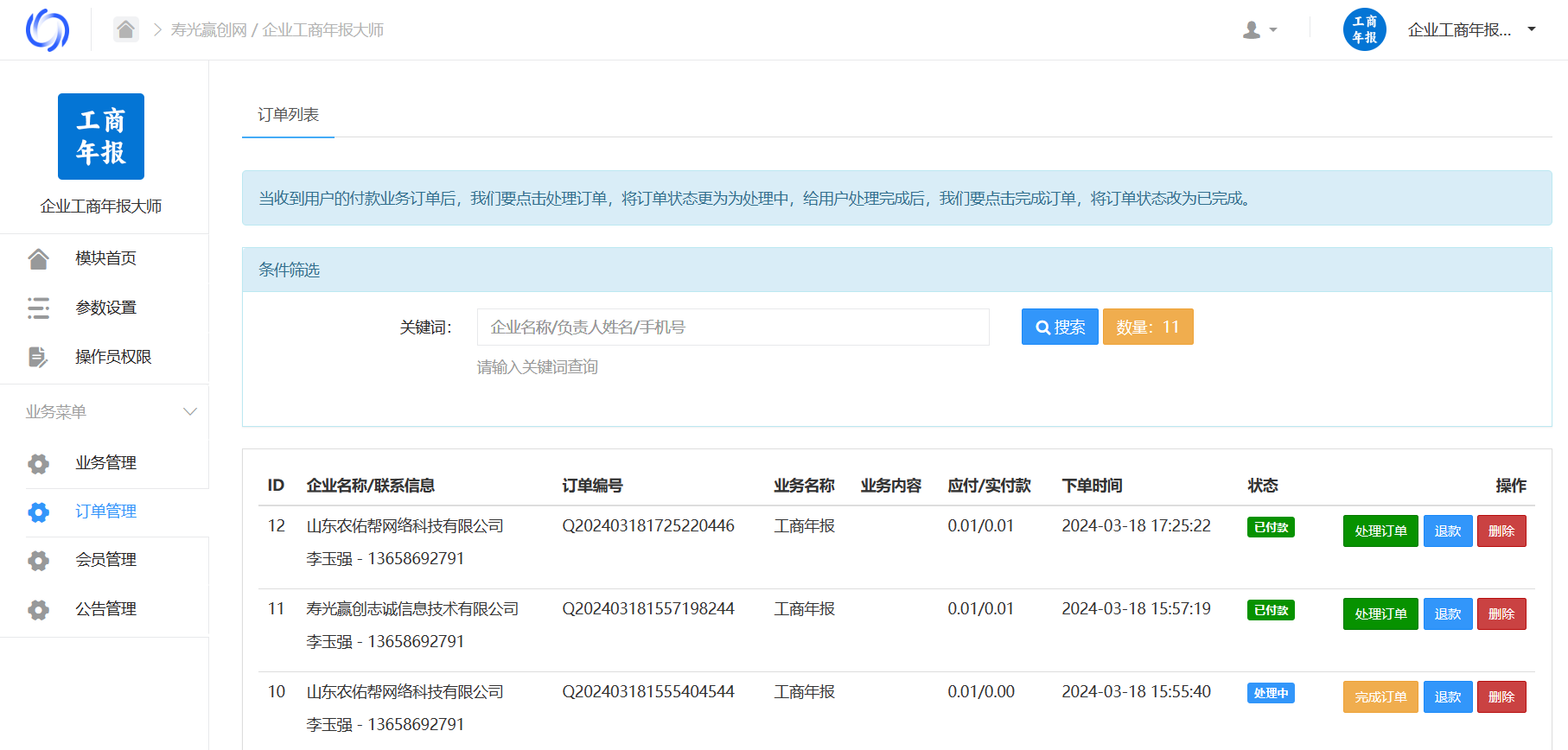Click the house icon beside 模块首页
This screenshot has height=750, width=1568.
tap(38, 258)
